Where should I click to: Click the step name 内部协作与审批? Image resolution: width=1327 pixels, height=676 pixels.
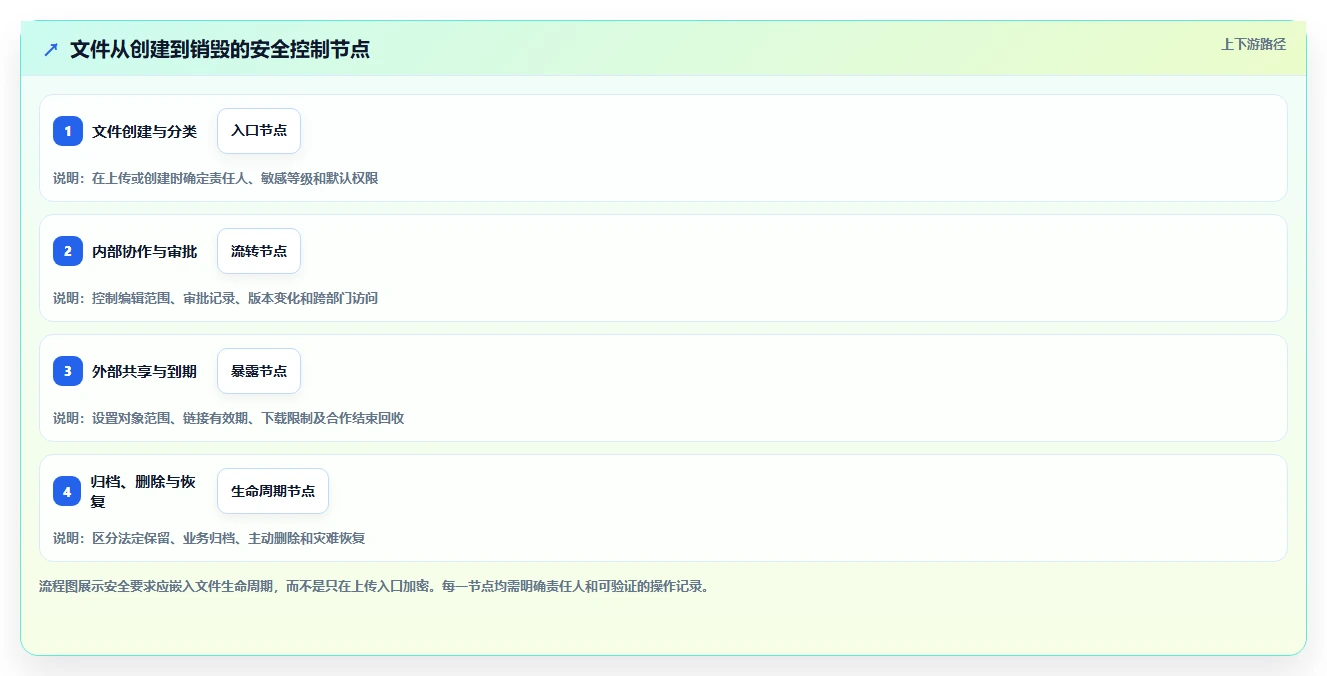[145, 251]
